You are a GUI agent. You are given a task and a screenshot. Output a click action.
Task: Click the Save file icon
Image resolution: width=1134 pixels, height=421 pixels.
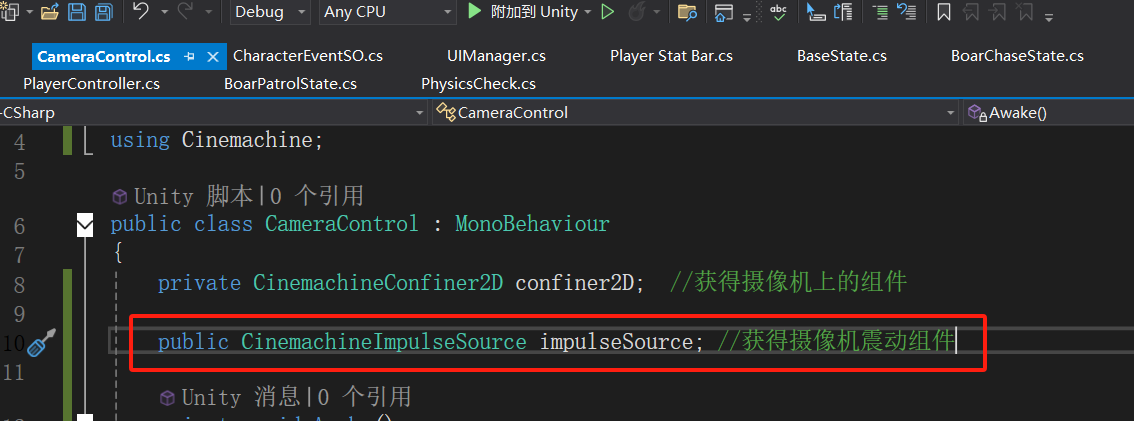[x=77, y=13]
